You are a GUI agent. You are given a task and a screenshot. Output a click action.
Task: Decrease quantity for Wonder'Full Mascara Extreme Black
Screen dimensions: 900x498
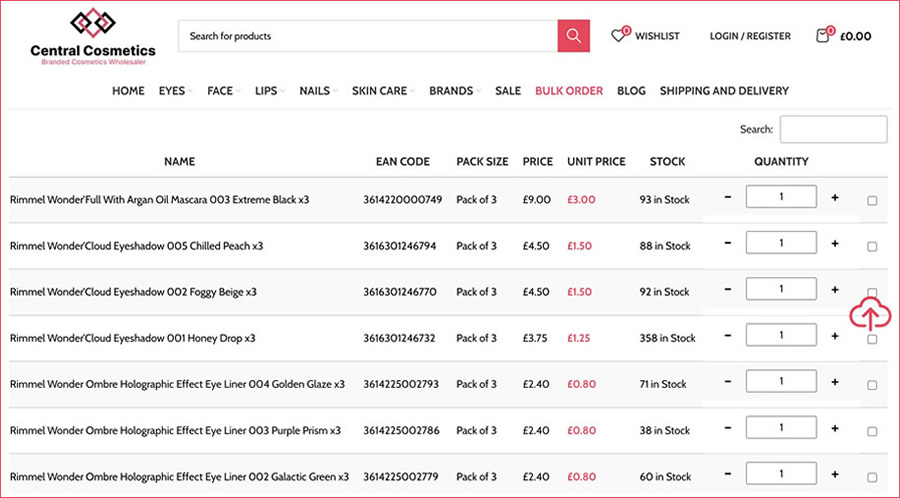tap(728, 197)
